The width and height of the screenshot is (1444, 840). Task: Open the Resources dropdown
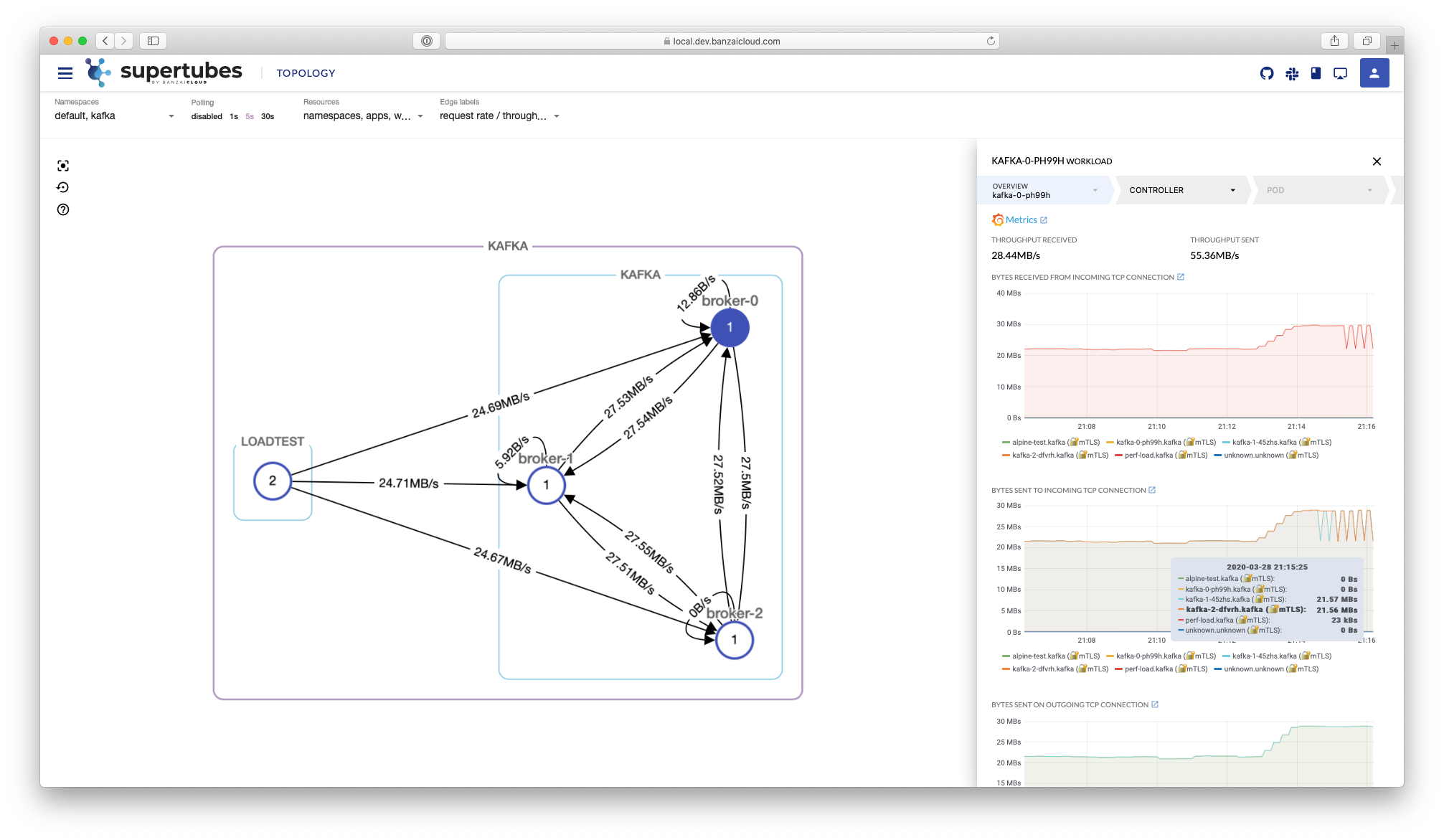(x=363, y=115)
